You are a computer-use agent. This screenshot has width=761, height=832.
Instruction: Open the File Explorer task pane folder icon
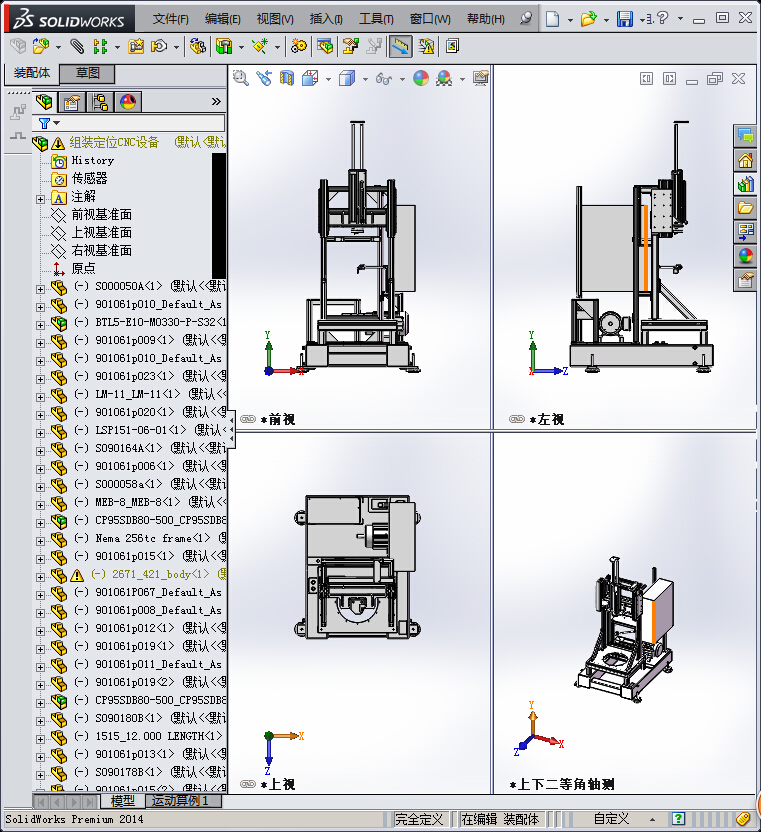[x=745, y=207]
